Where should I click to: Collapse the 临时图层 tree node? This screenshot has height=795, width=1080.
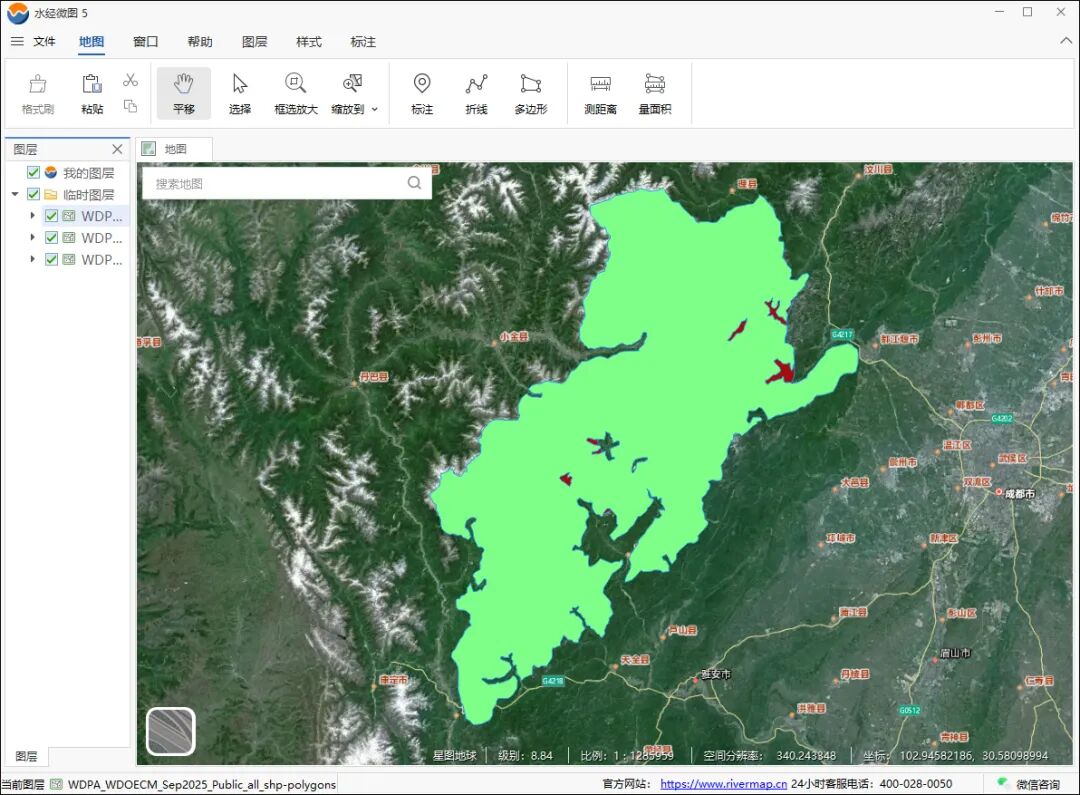(15, 195)
